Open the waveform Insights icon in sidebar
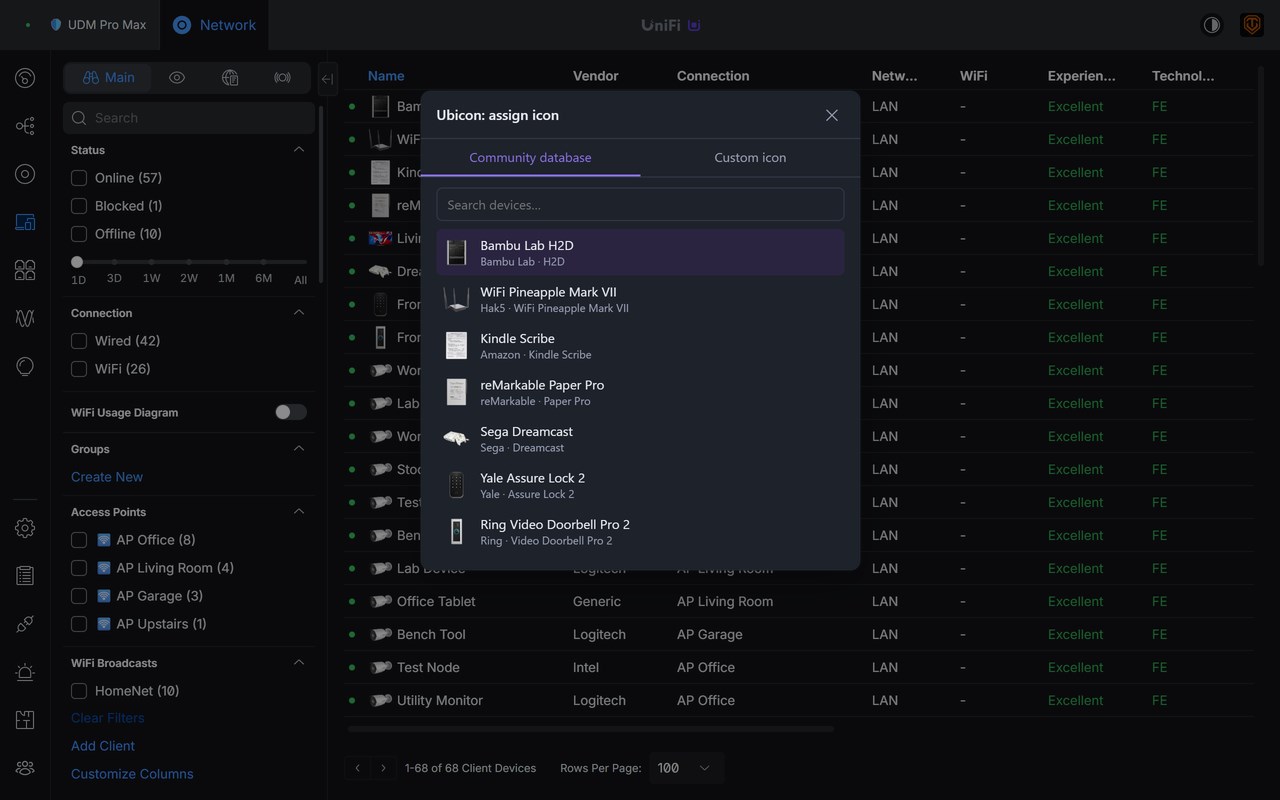 (25, 318)
